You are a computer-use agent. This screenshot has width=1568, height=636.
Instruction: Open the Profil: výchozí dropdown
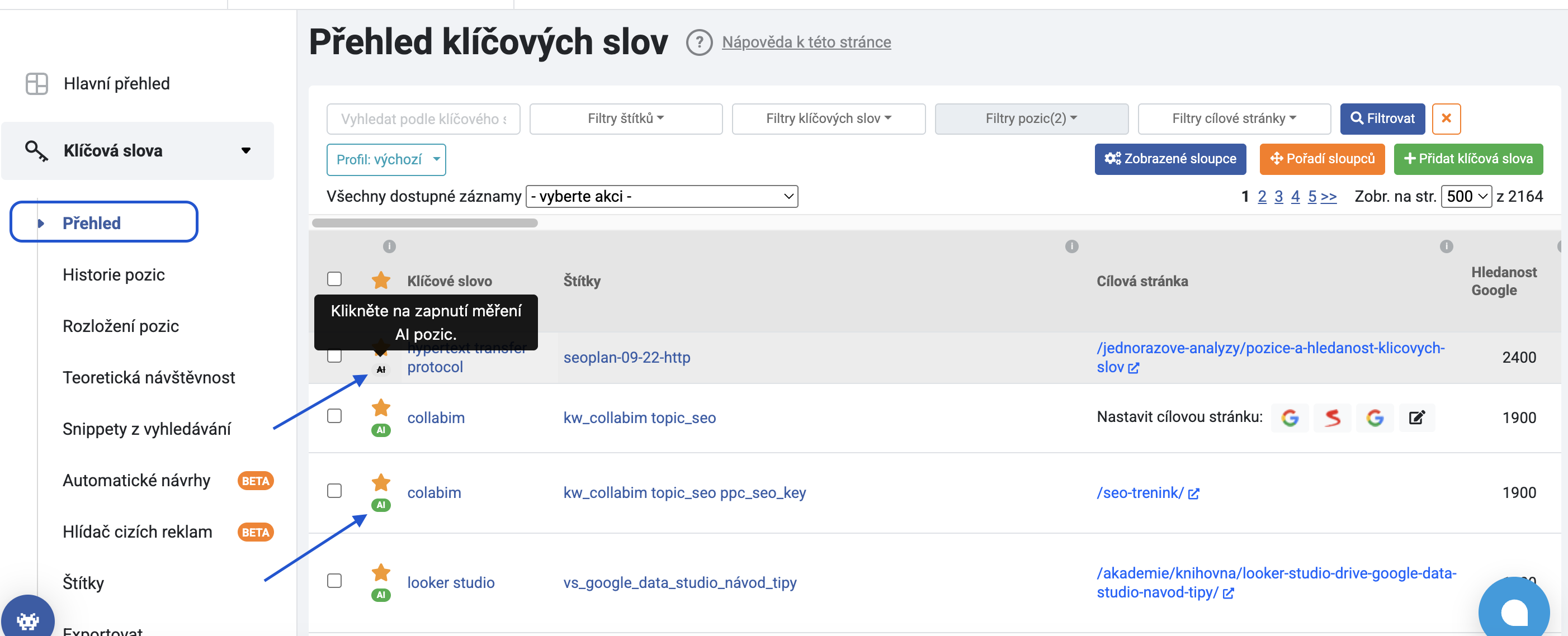[386, 159]
